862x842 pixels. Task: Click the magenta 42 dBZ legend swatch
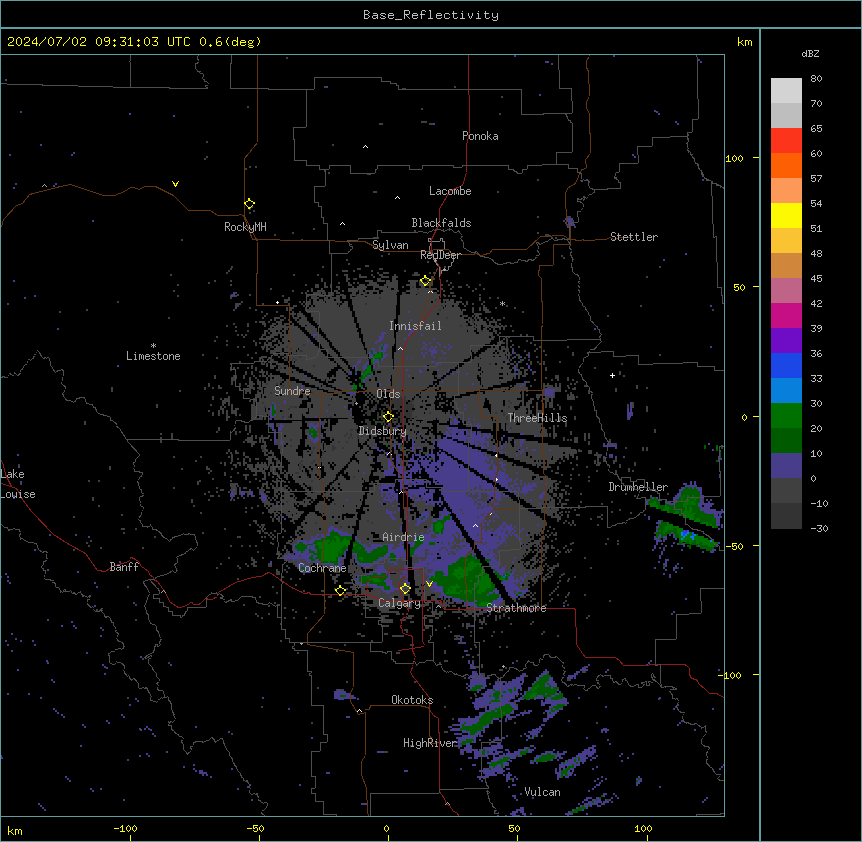(786, 315)
